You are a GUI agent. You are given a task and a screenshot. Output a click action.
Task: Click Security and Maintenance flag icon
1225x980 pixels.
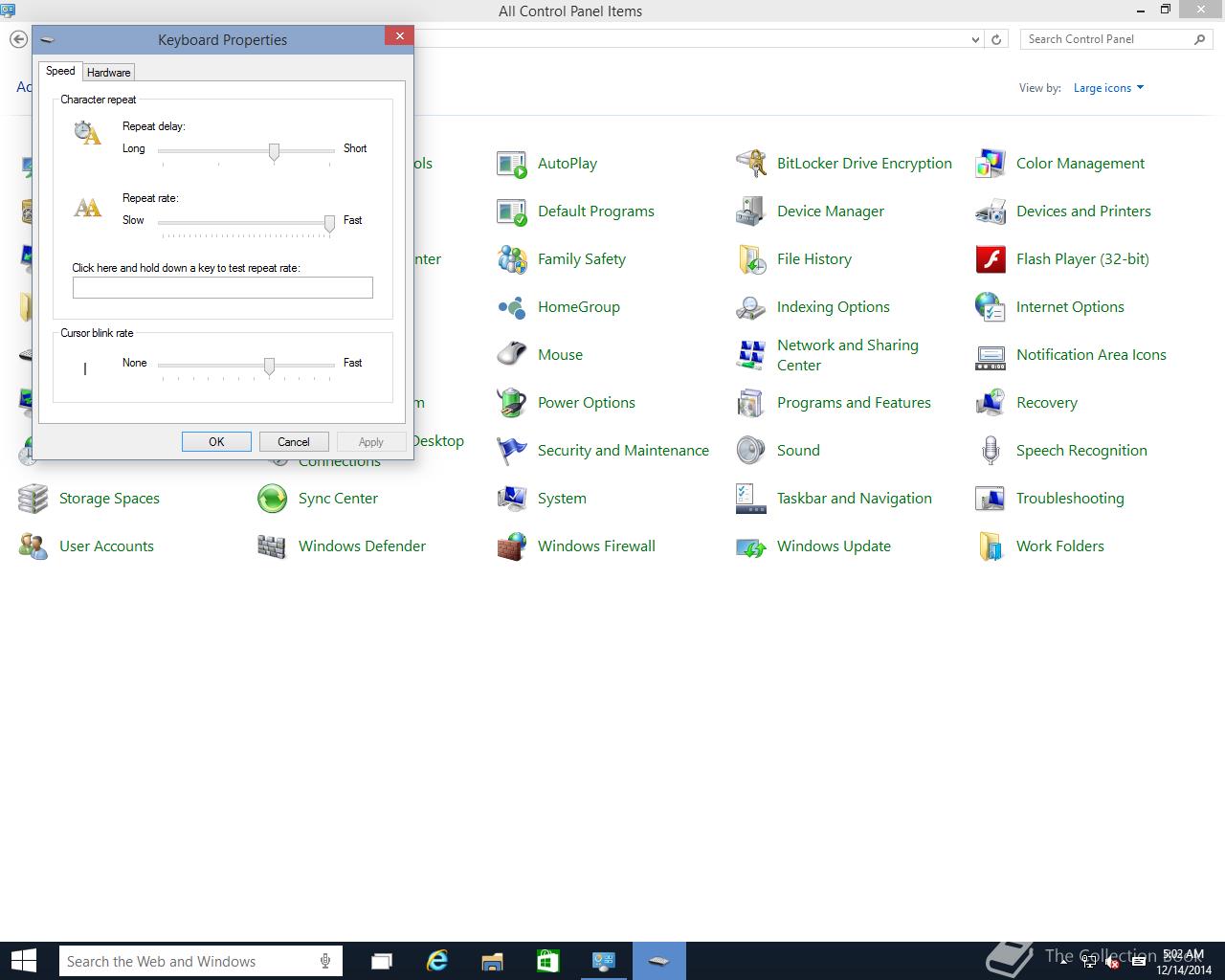tap(512, 451)
